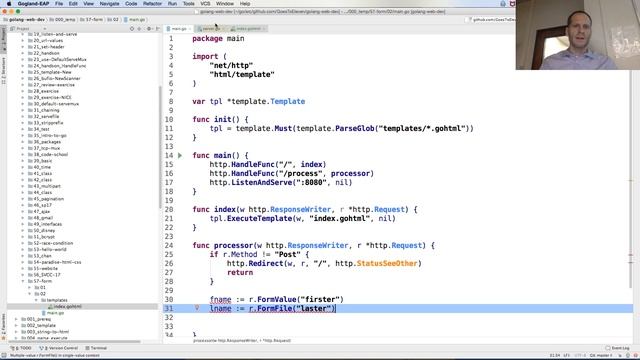Close the index.gohtml editor tab
The height and width of the screenshot is (360, 640).
coord(264,29)
